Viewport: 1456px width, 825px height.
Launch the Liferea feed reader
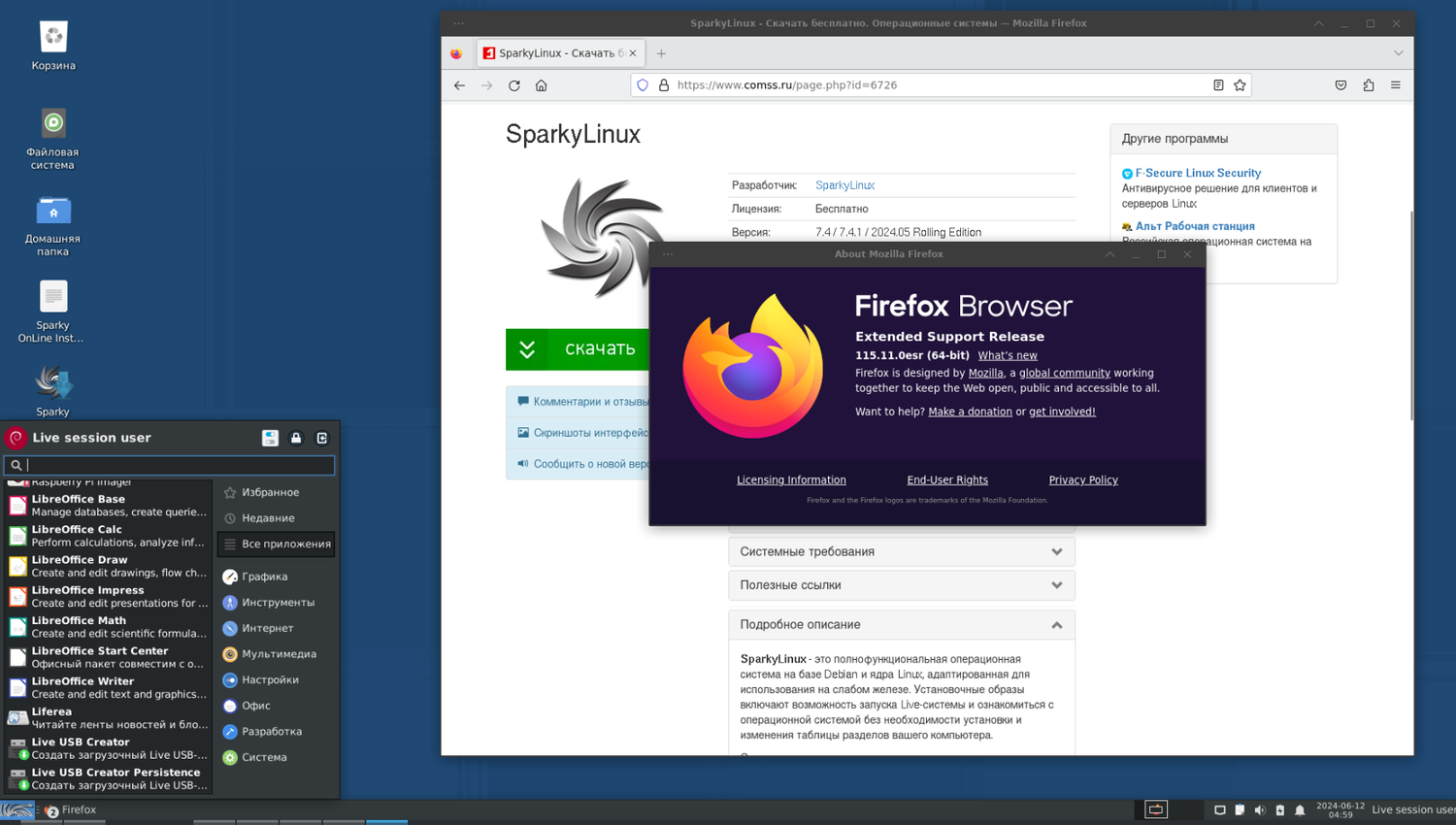pos(108,718)
